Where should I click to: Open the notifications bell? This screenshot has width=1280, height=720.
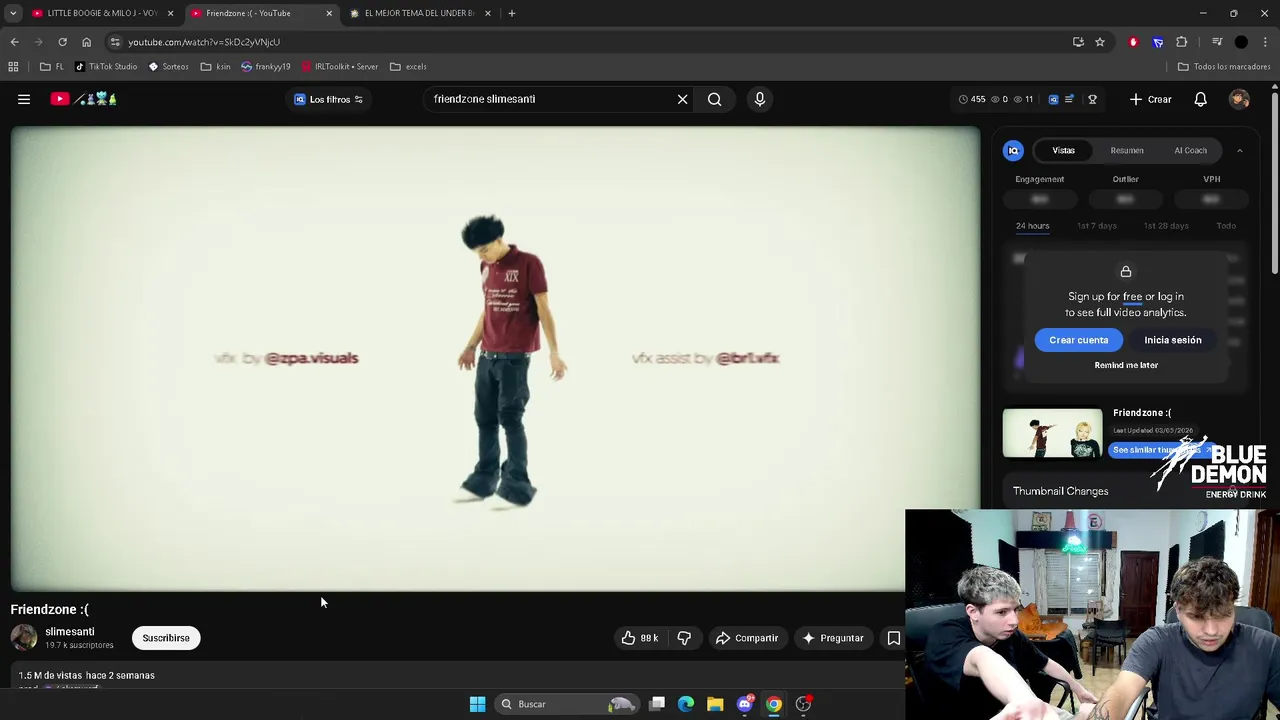[1200, 99]
